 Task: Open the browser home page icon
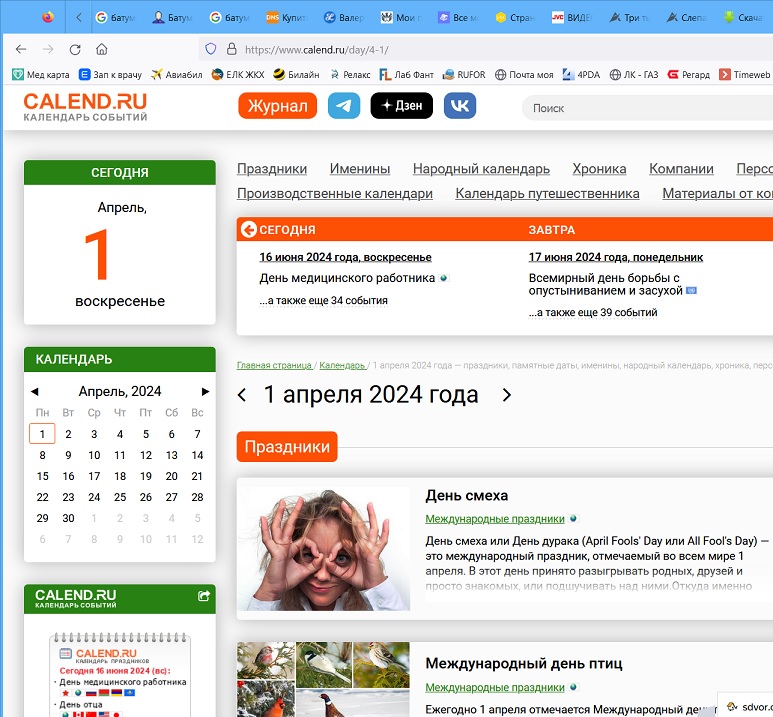(x=102, y=49)
